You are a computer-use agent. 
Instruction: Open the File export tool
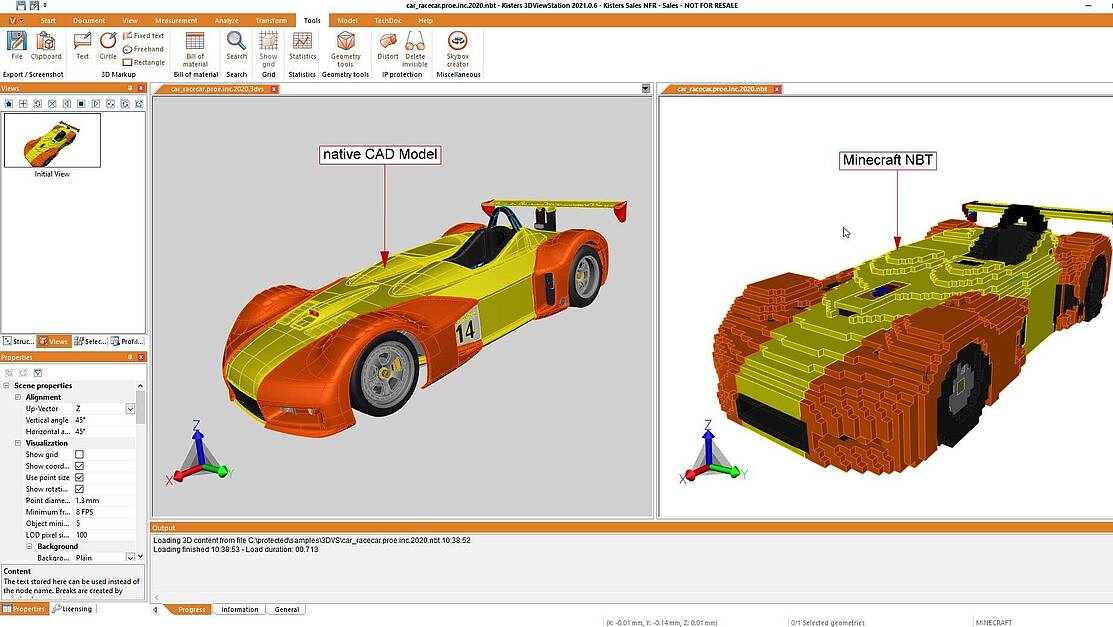coord(16,45)
